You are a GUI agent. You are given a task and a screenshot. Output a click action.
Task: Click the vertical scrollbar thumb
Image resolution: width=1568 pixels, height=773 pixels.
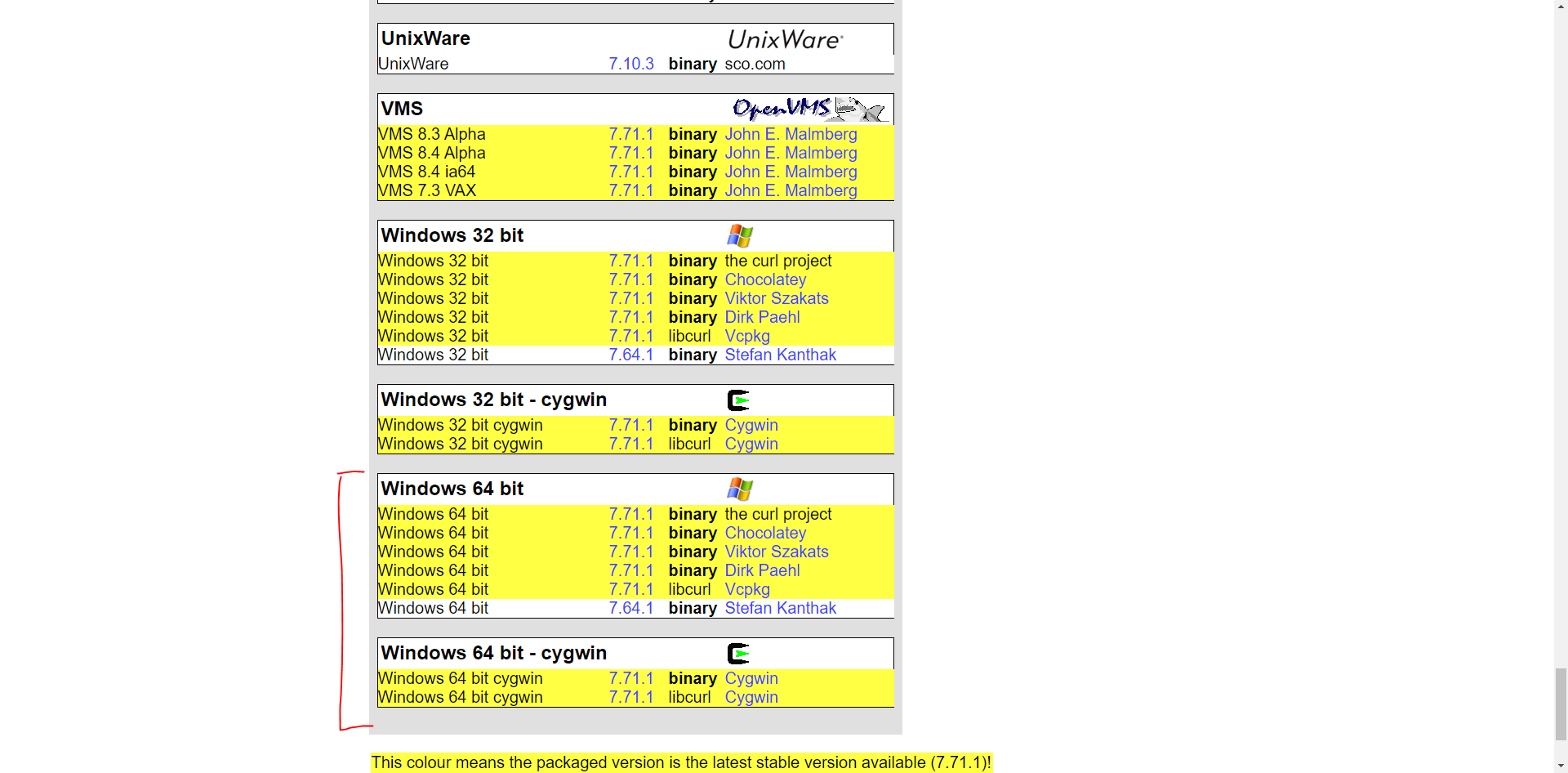pos(1561,704)
